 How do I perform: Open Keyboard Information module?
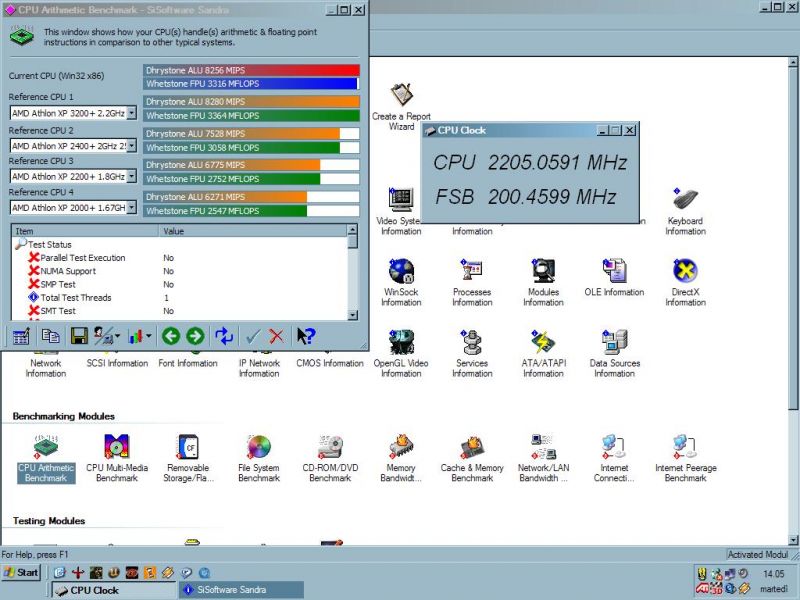(x=685, y=211)
